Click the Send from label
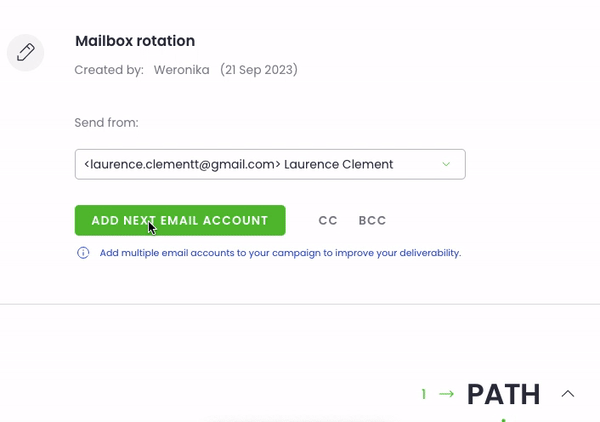600x422 pixels. pyautogui.click(x=106, y=123)
